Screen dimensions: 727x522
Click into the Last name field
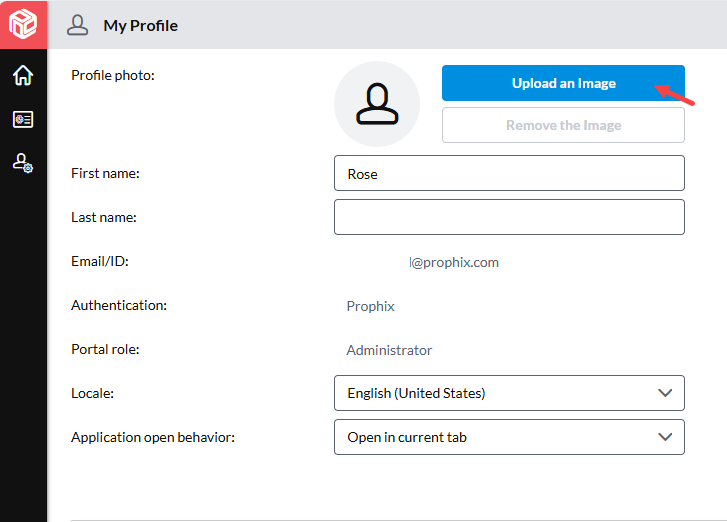(x=509, y=217)
